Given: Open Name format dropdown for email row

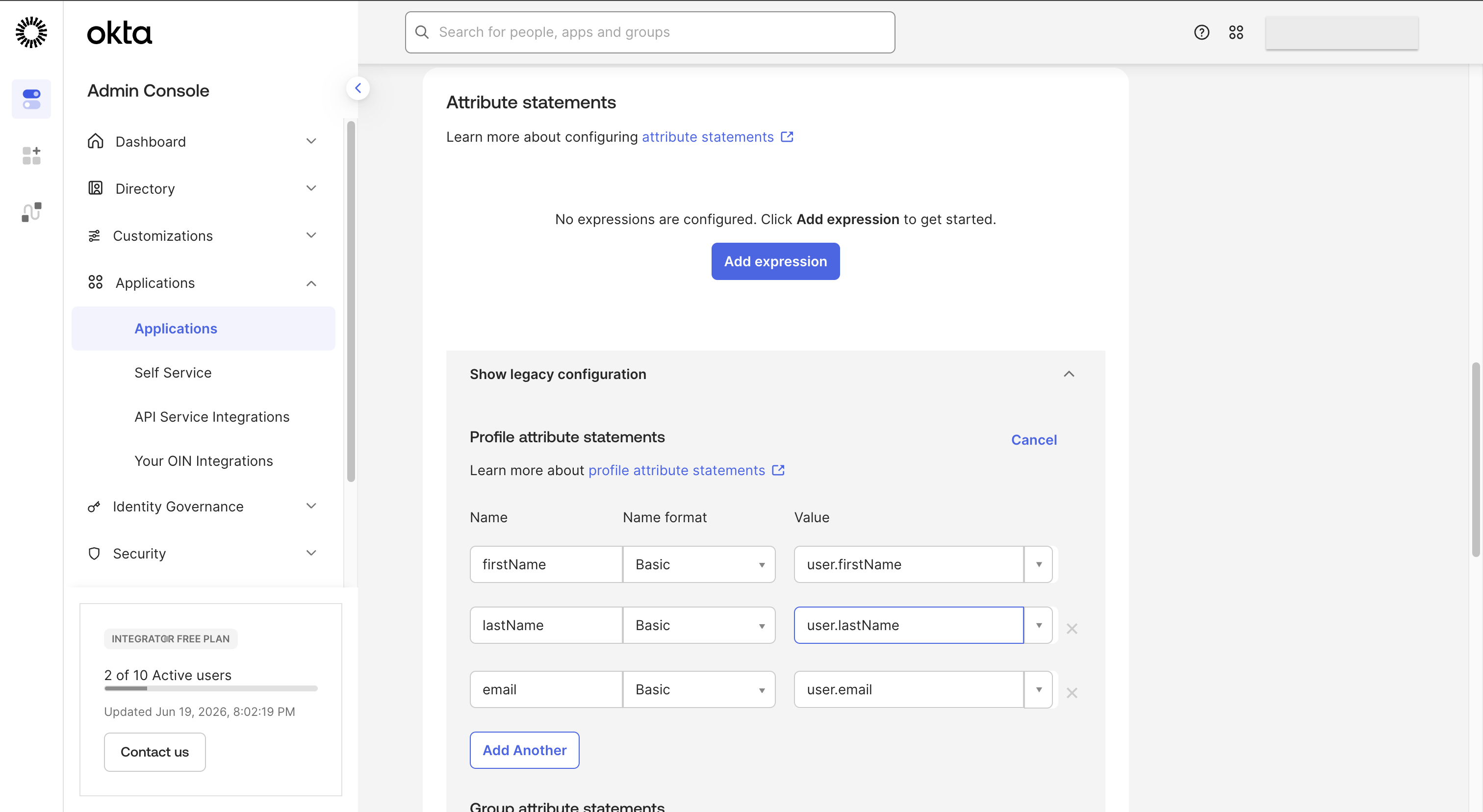Looking at the screenshot, I should [699, 689].
